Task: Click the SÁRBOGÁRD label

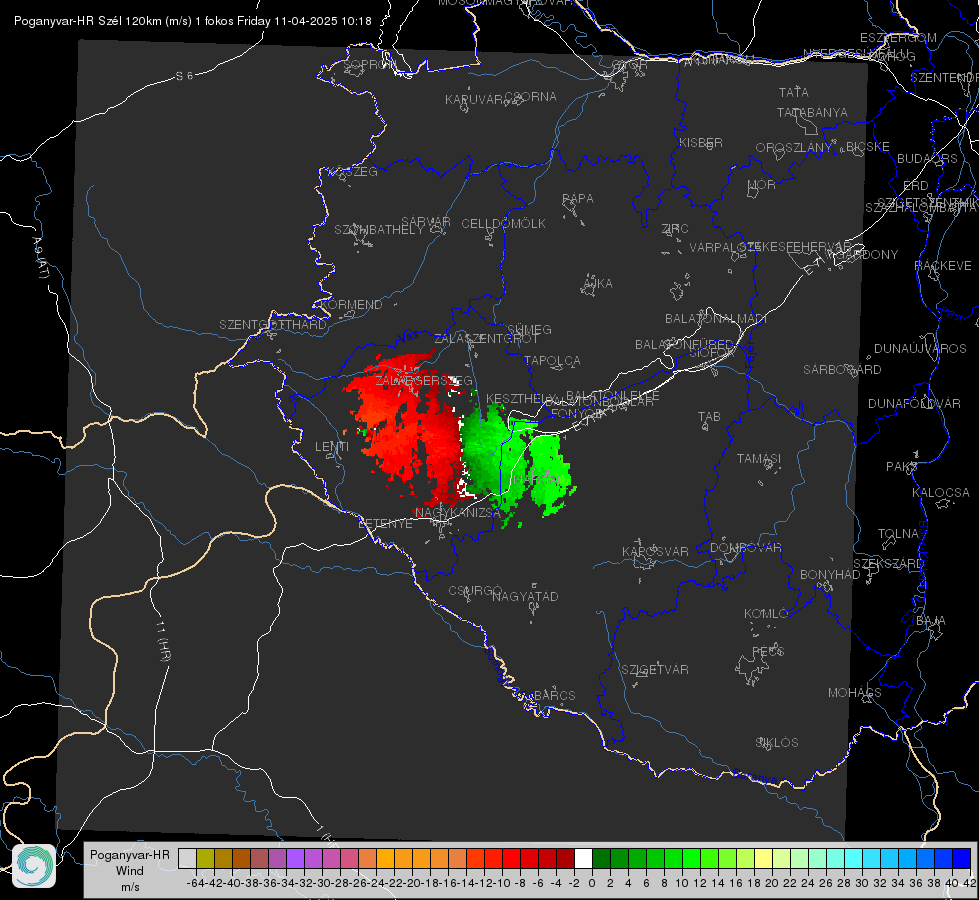Action: click(x=842, y=370)
